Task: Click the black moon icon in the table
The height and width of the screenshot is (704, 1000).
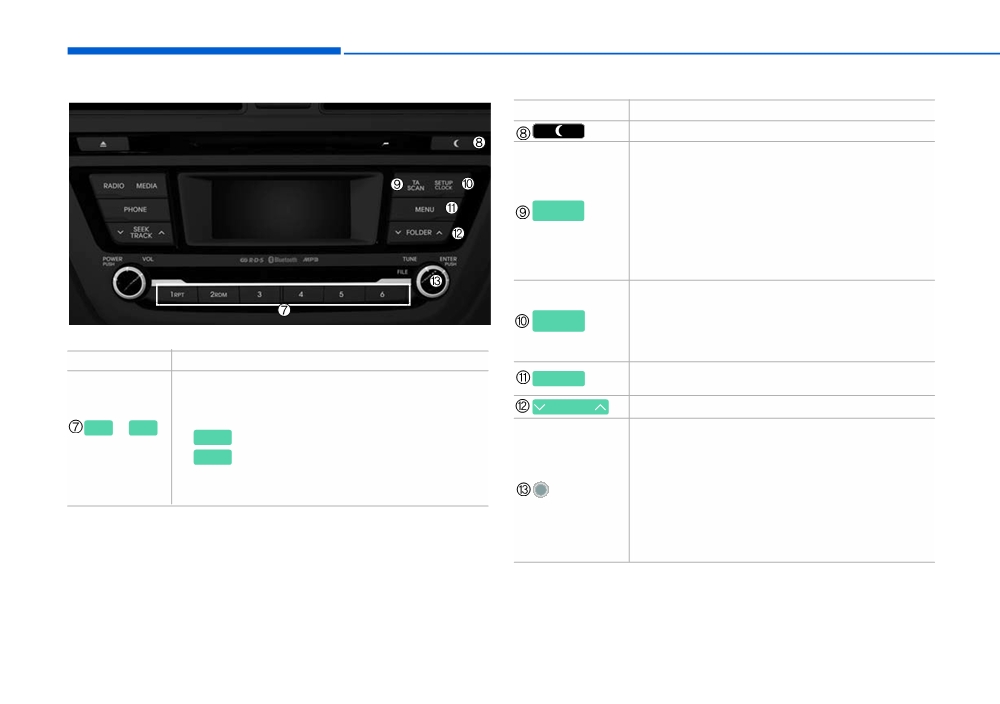Action: coord(559,131)
